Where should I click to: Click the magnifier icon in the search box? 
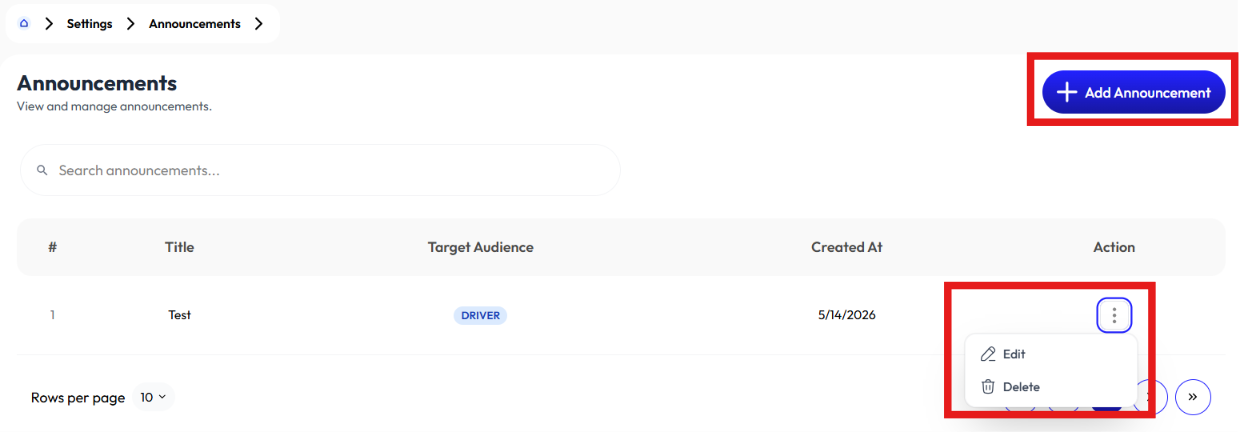tap(42, 171)
